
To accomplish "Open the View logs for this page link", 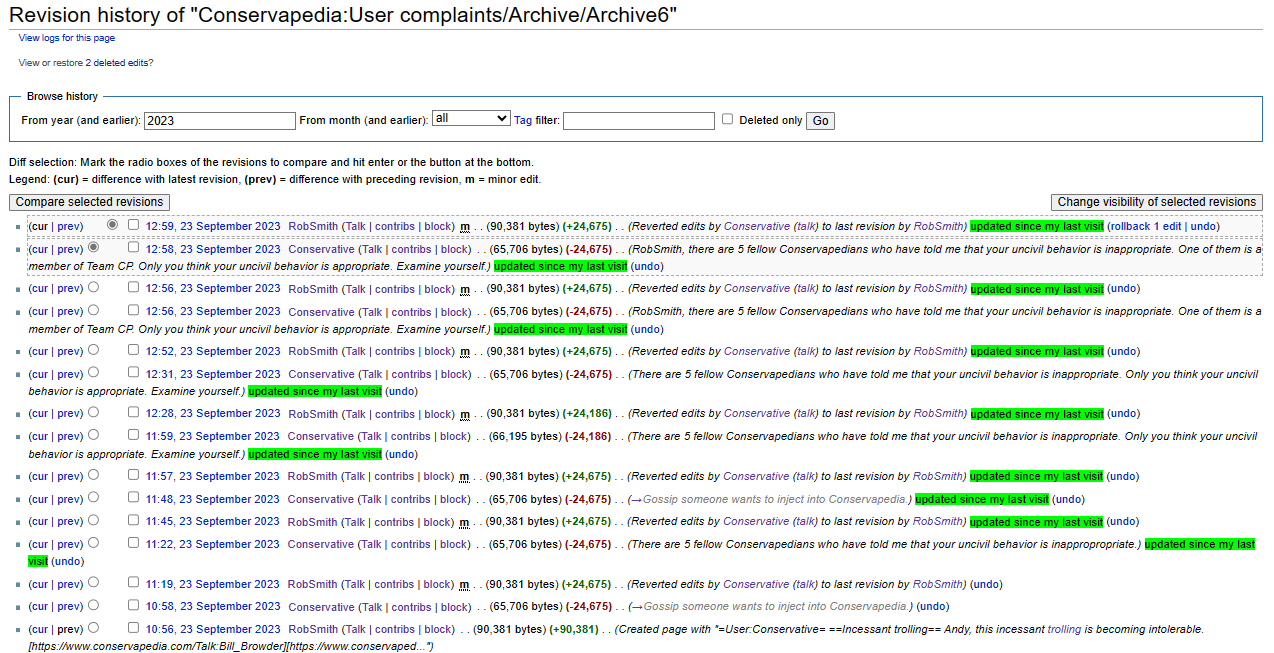I will 67,38.
